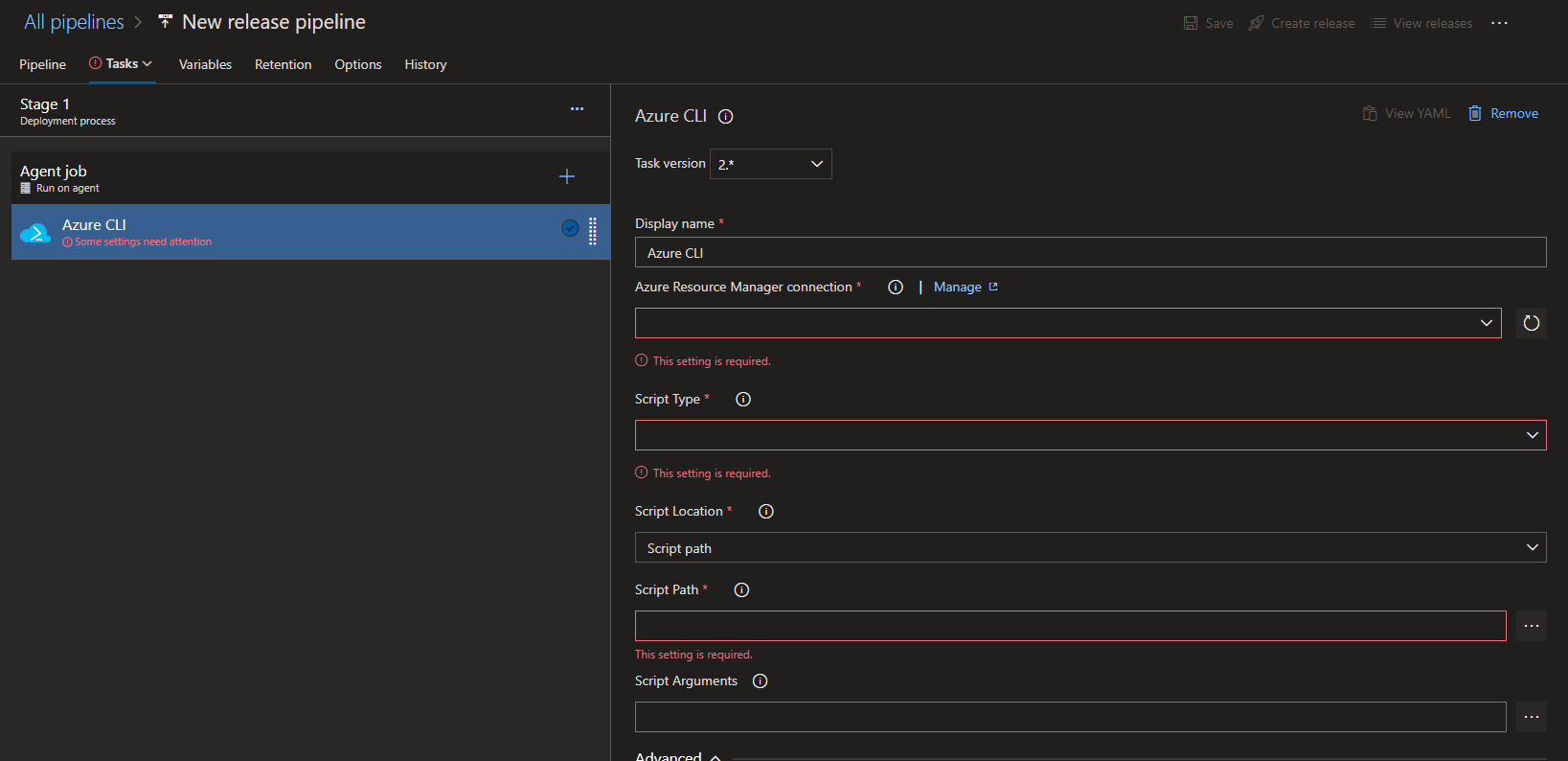Click the plus icon to add a task to Agent job
Image resolution: width=1568 pixels, height=761 pixels.
(567, 176)
